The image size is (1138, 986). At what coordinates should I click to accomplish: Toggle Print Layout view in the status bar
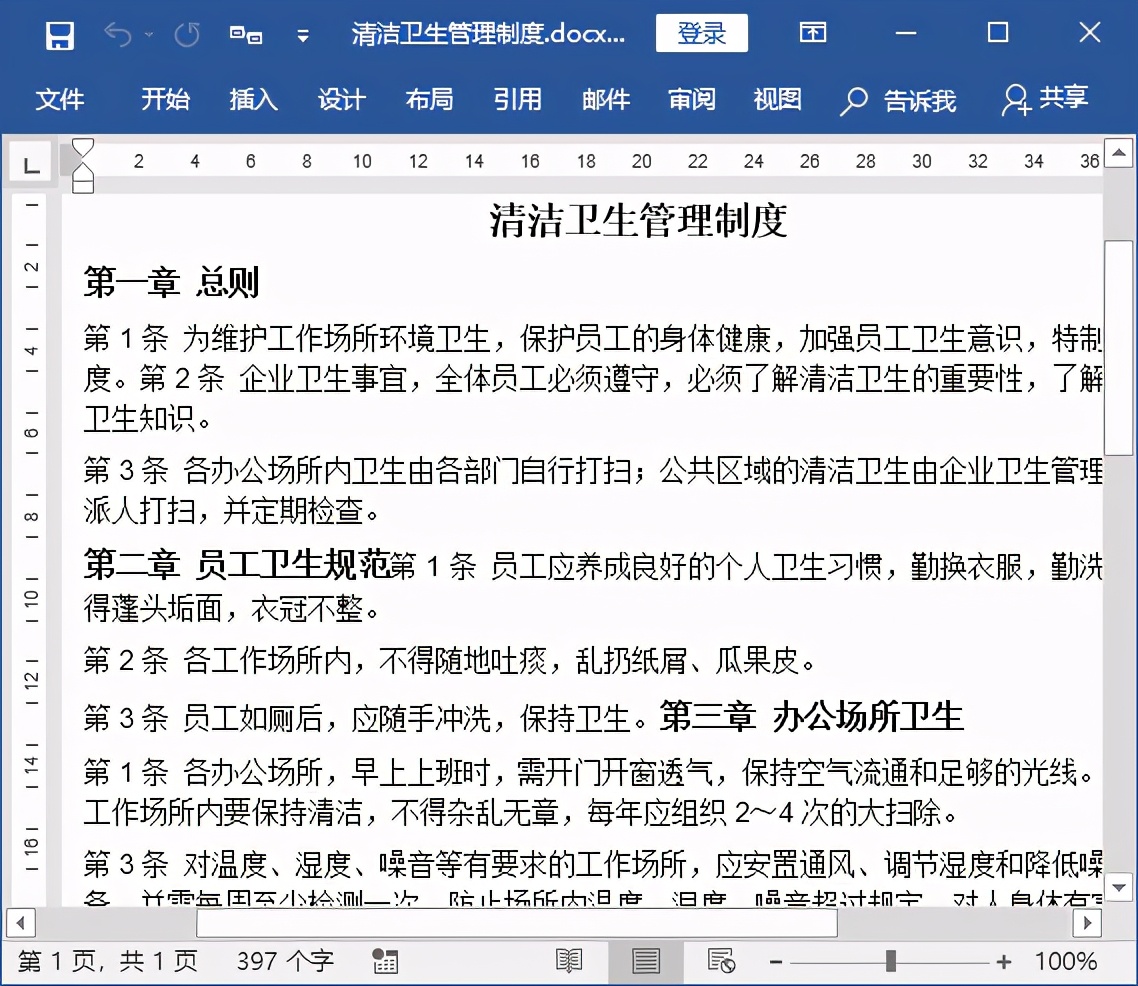645,959
